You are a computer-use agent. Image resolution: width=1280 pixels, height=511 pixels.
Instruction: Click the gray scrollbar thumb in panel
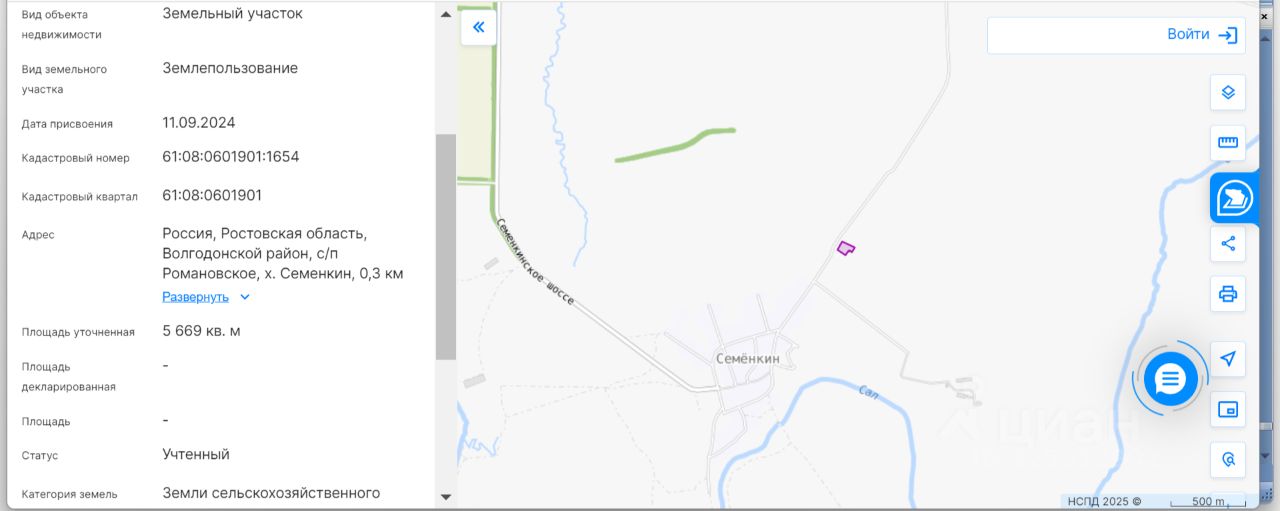click(446, 247)
